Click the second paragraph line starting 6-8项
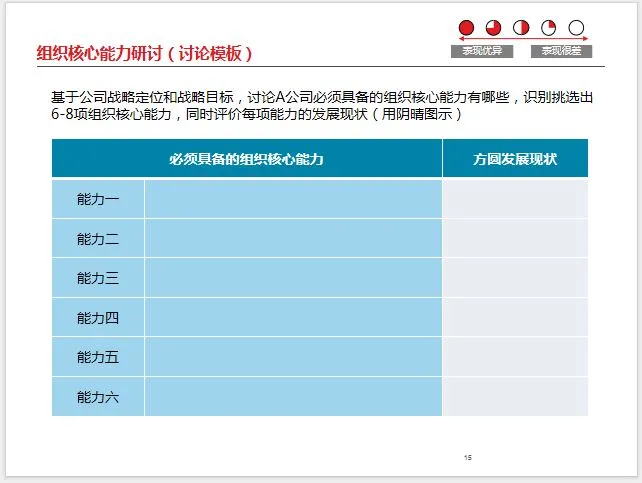642x483 pixels. pos(256,114)
